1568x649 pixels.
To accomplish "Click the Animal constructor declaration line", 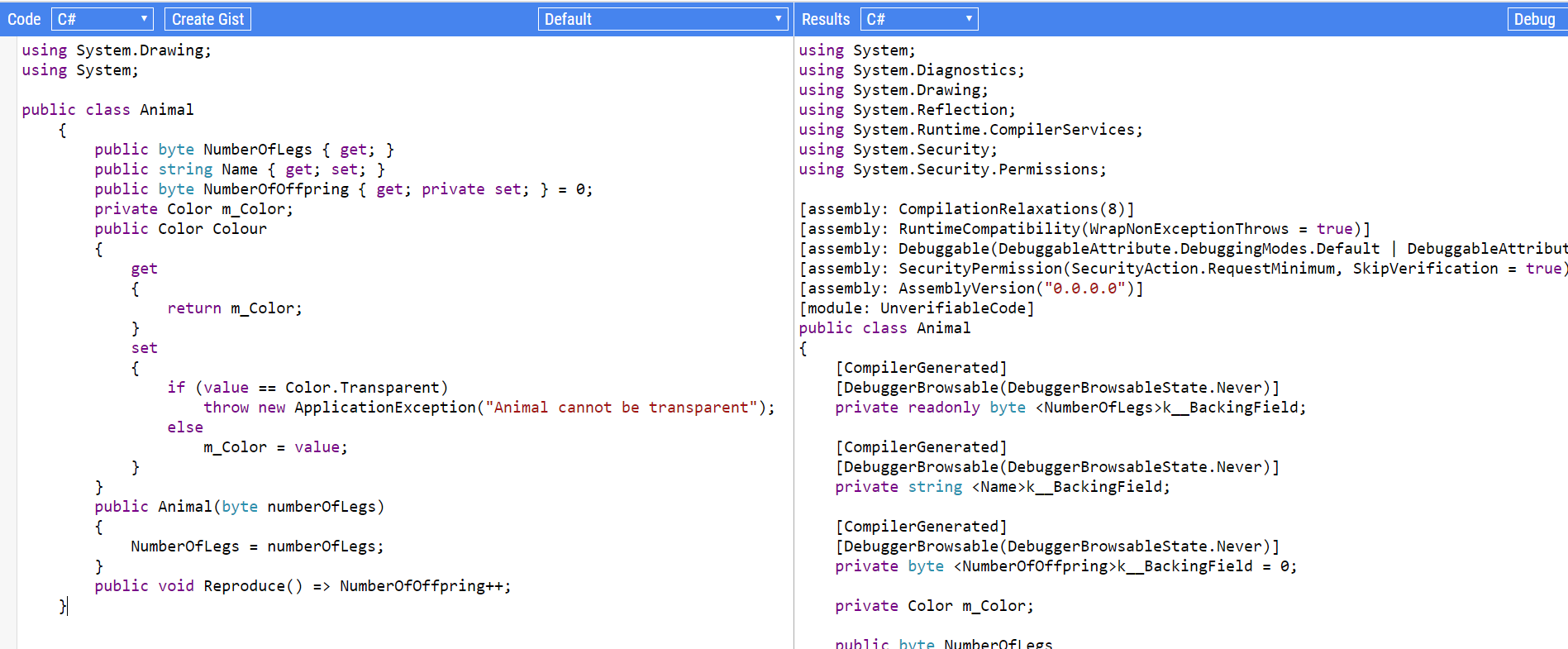I will [x=239, y=507].
